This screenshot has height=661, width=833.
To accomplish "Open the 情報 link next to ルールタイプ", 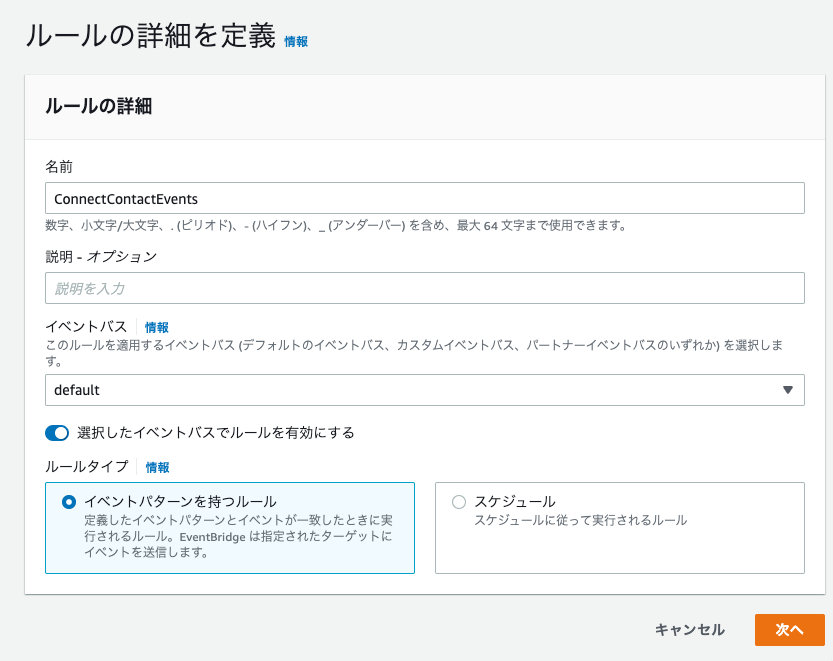I will click(157, 468).
